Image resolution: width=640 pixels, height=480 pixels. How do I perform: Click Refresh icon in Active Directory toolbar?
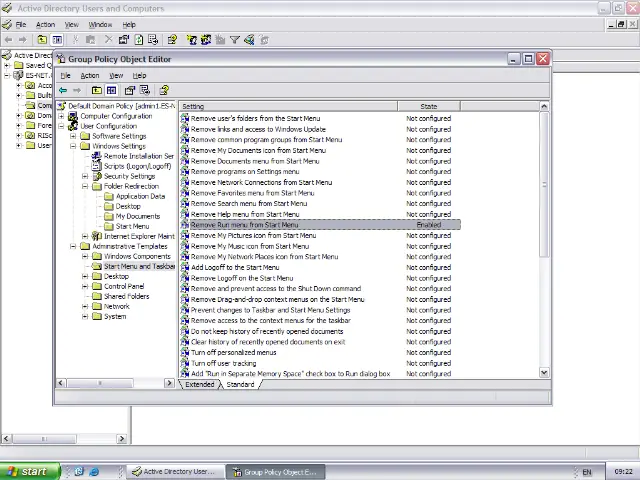point(139,40)
